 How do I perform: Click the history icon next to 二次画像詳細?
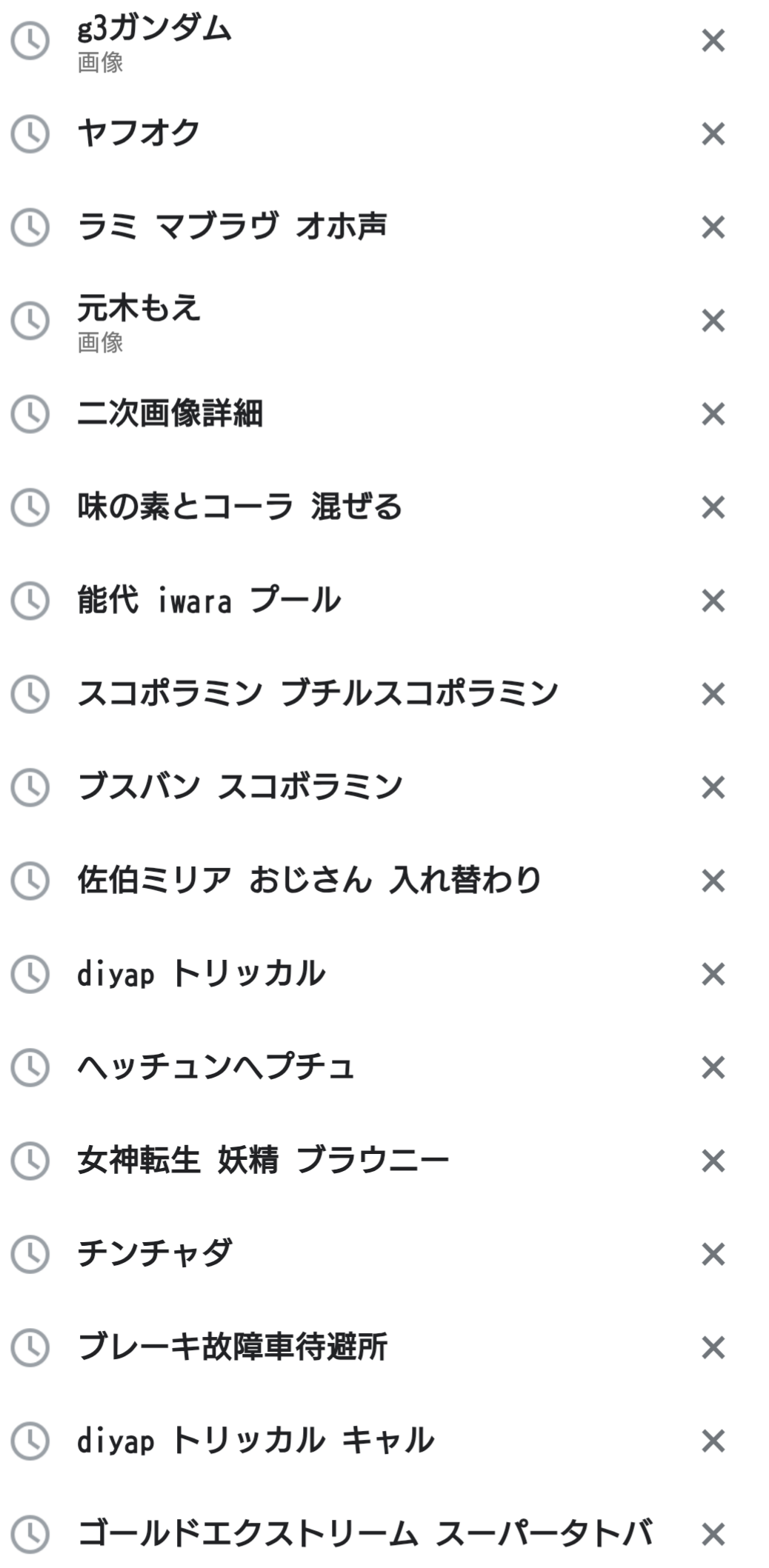[30, 414]
